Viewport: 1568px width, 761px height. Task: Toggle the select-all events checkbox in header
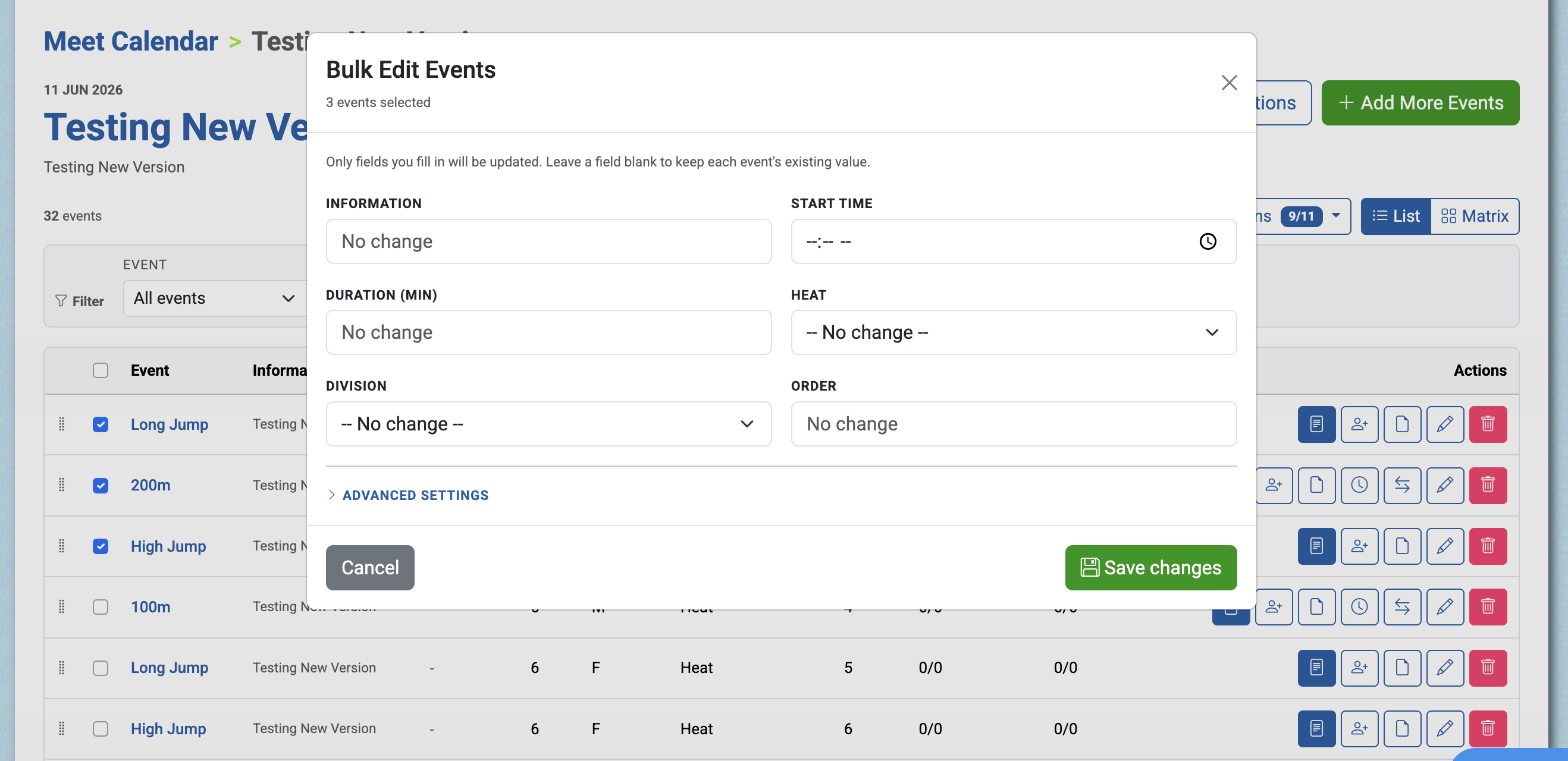(101, 370)
